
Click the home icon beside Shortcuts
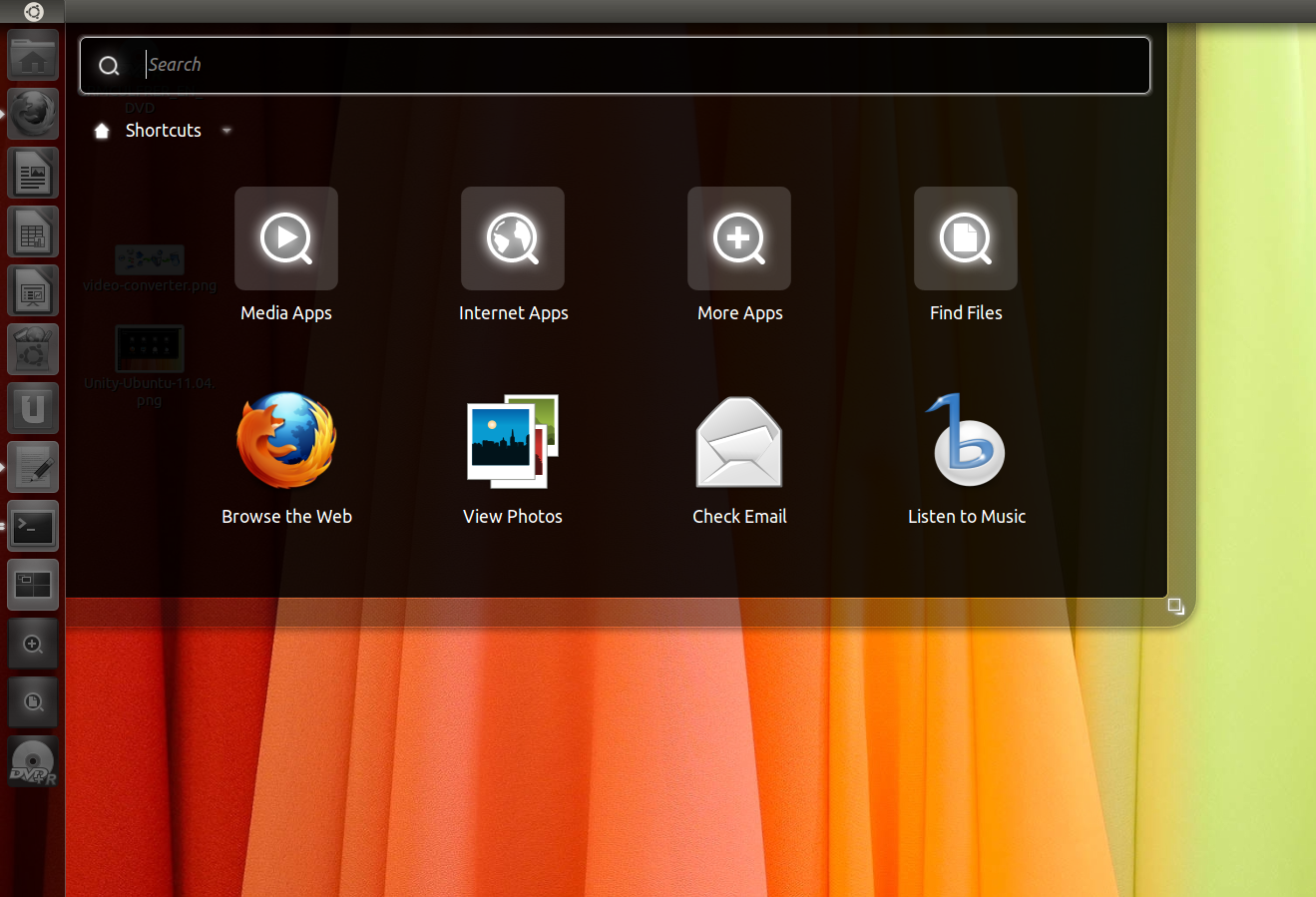pos(101,130)
